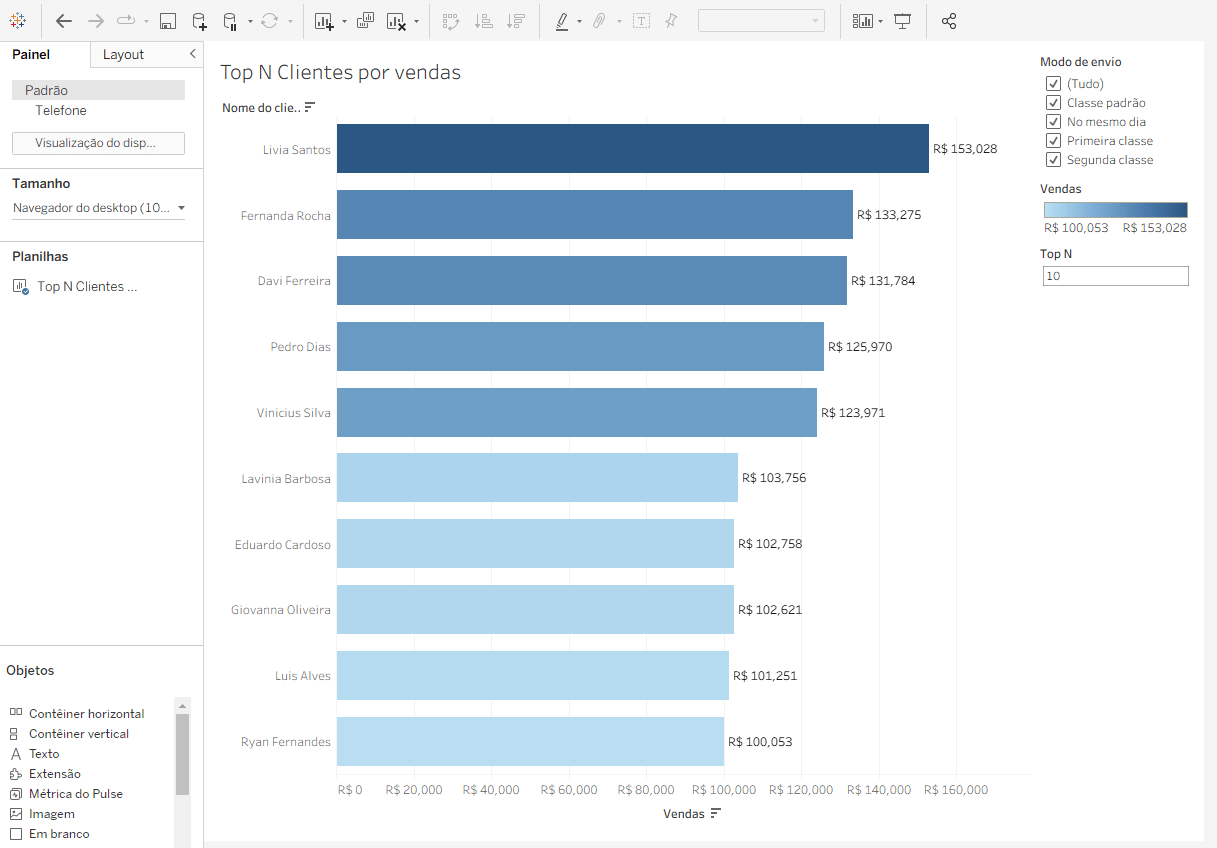Toggle the Primeira classe checkbox
The image size is (1217, 848).
1053,141
